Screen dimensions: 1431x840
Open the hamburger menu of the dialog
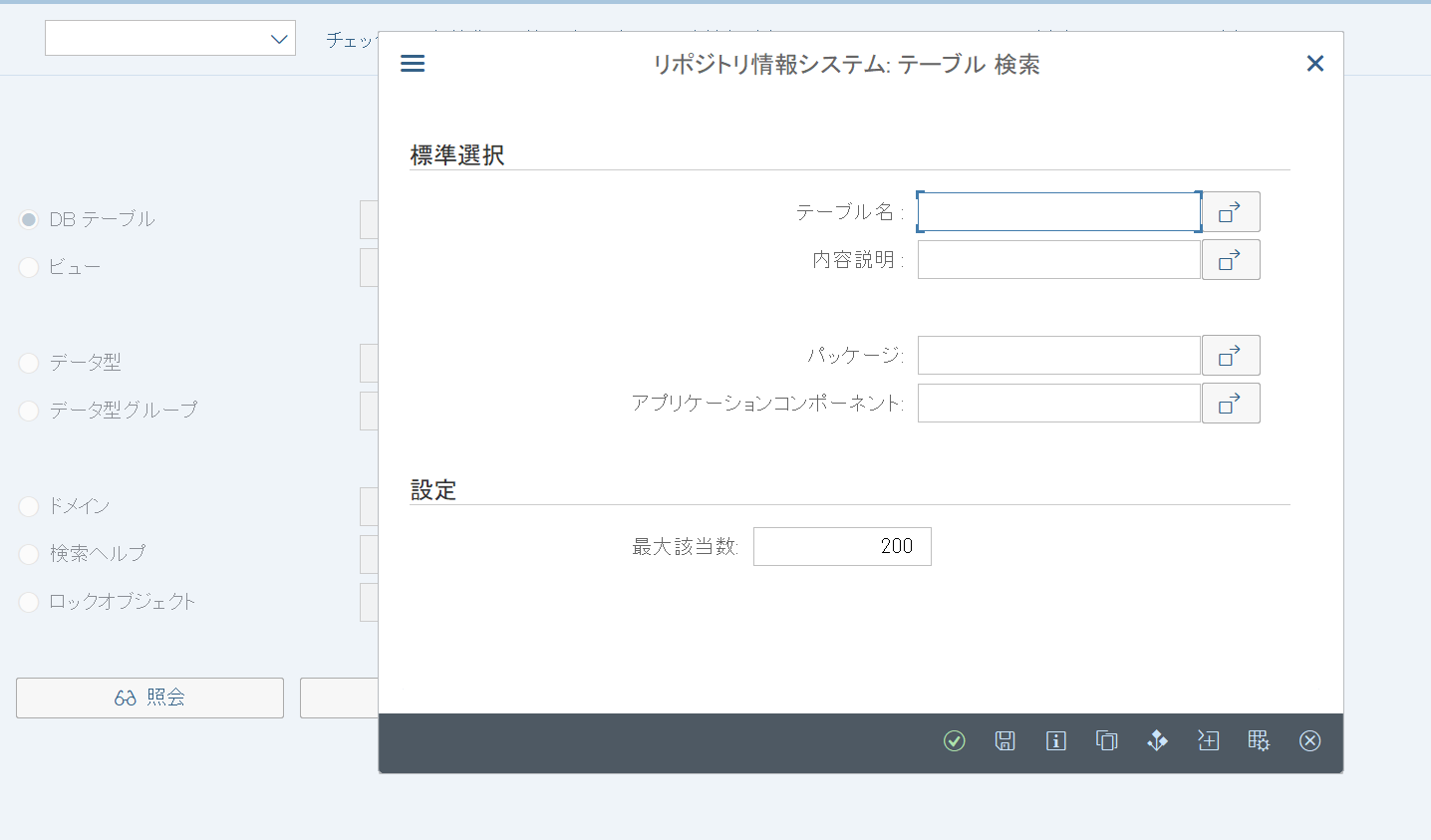coord(413,63)
